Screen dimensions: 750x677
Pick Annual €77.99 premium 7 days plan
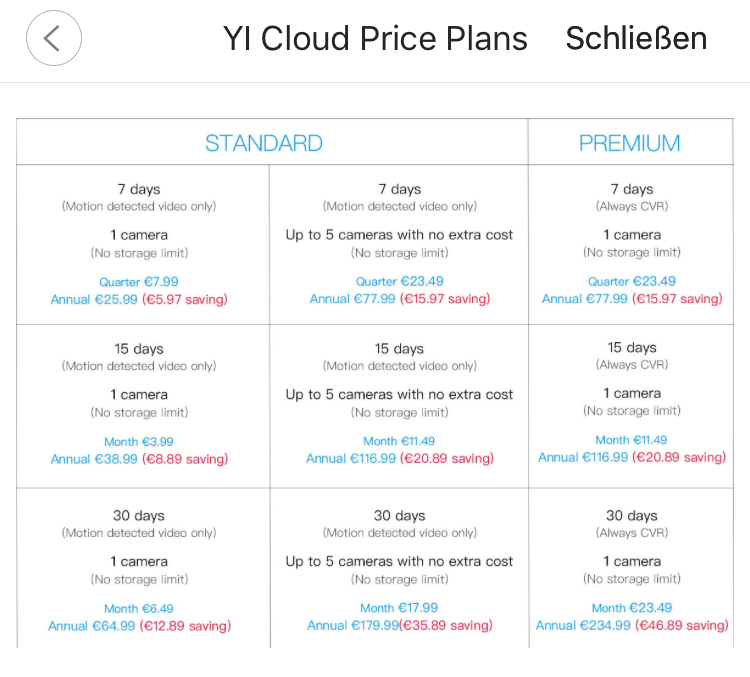[x=585, y=299]
